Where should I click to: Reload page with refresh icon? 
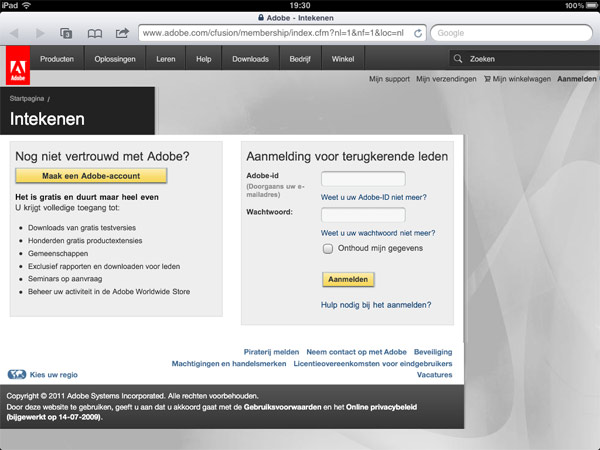[x=418, y=33]
